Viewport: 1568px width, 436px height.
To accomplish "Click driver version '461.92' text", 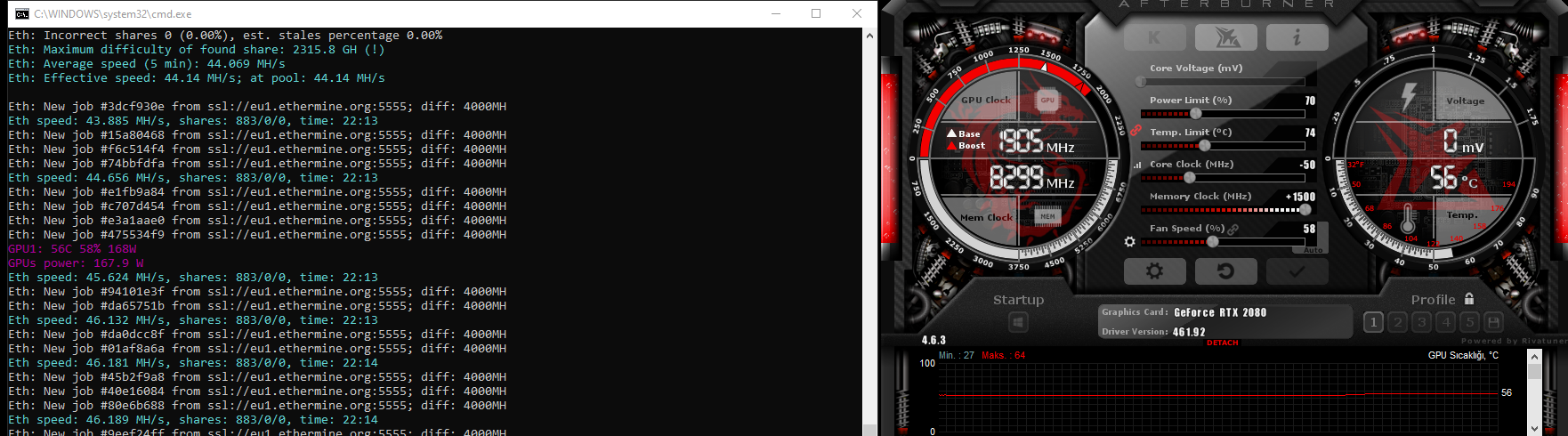I will point(1189,332).
